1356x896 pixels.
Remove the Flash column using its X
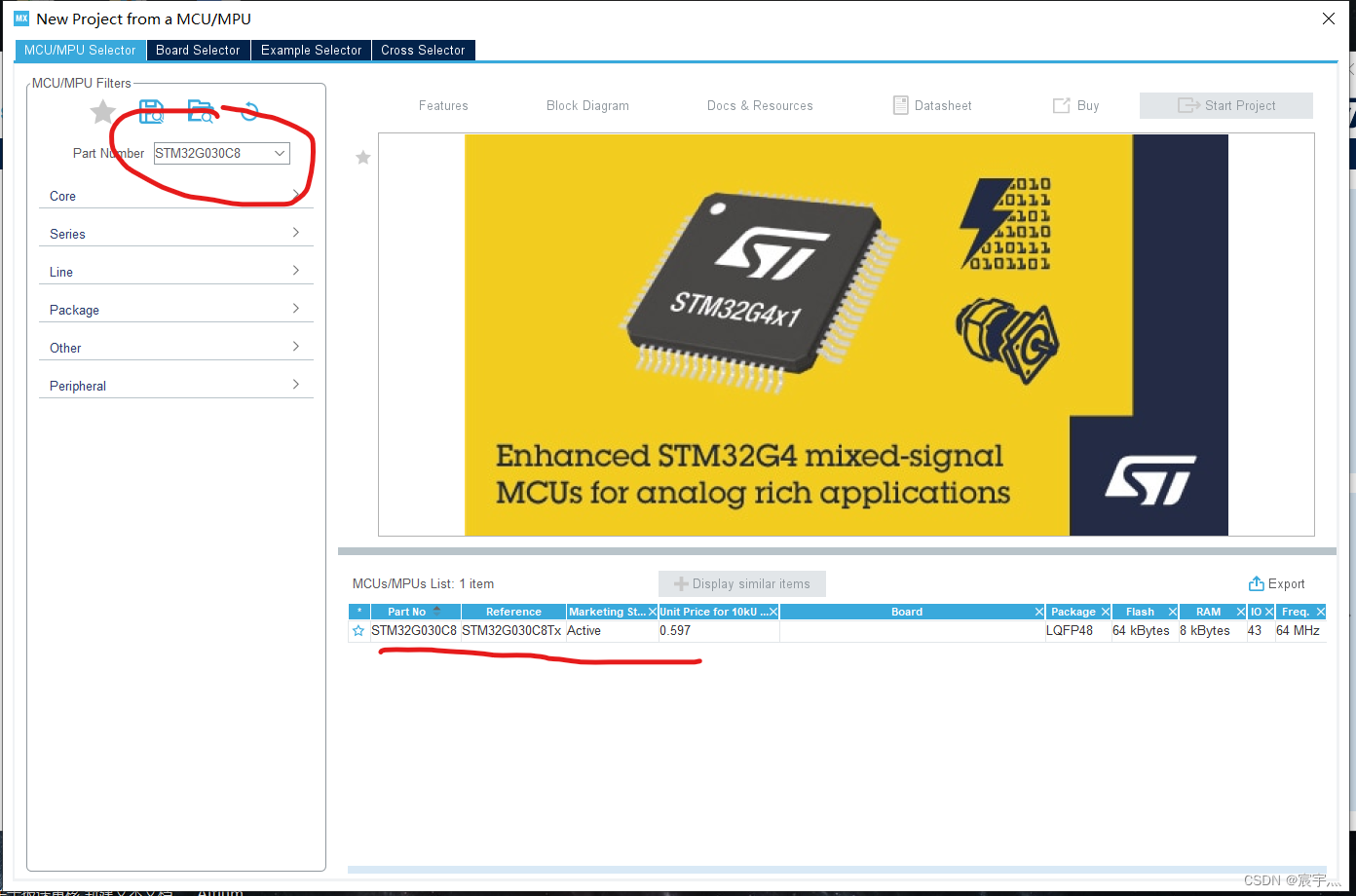pos(1173,612)
